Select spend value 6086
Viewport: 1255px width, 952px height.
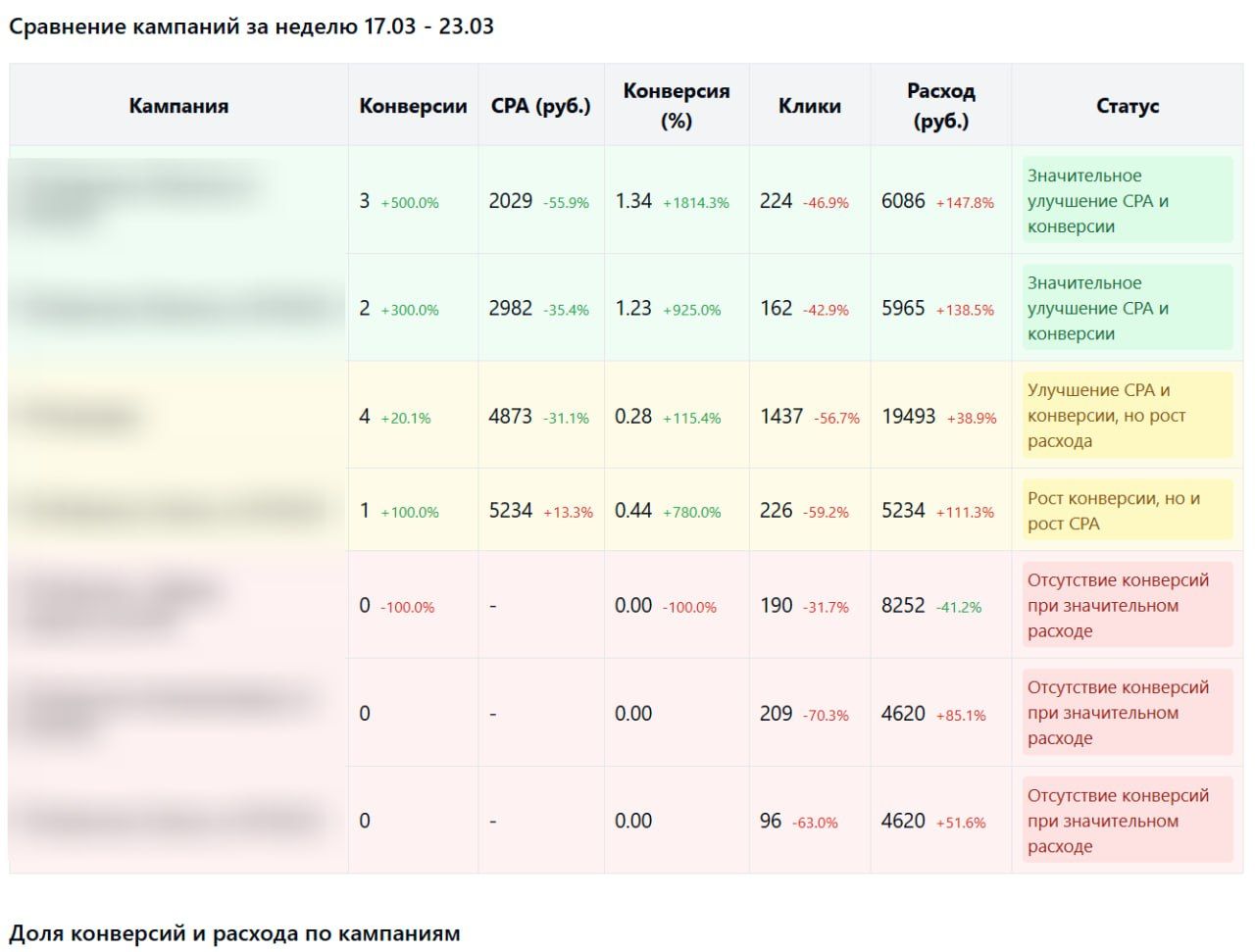(x=903, y=201)
